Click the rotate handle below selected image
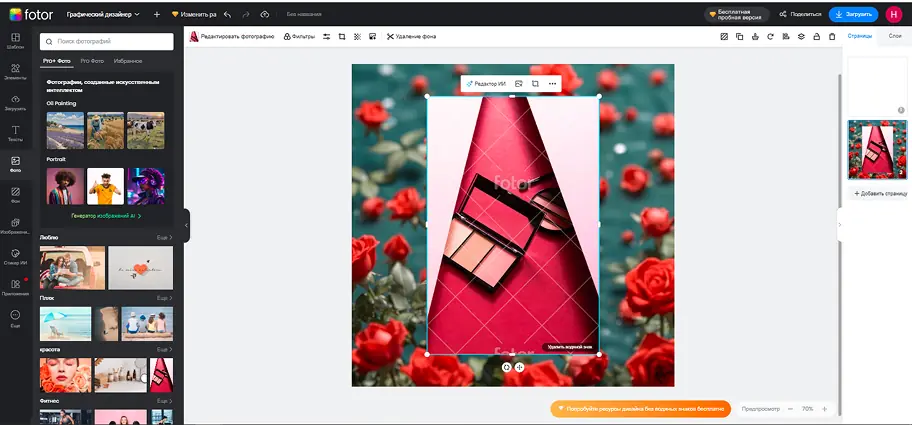Screen dimensions: 912x425 pos(506,367)
